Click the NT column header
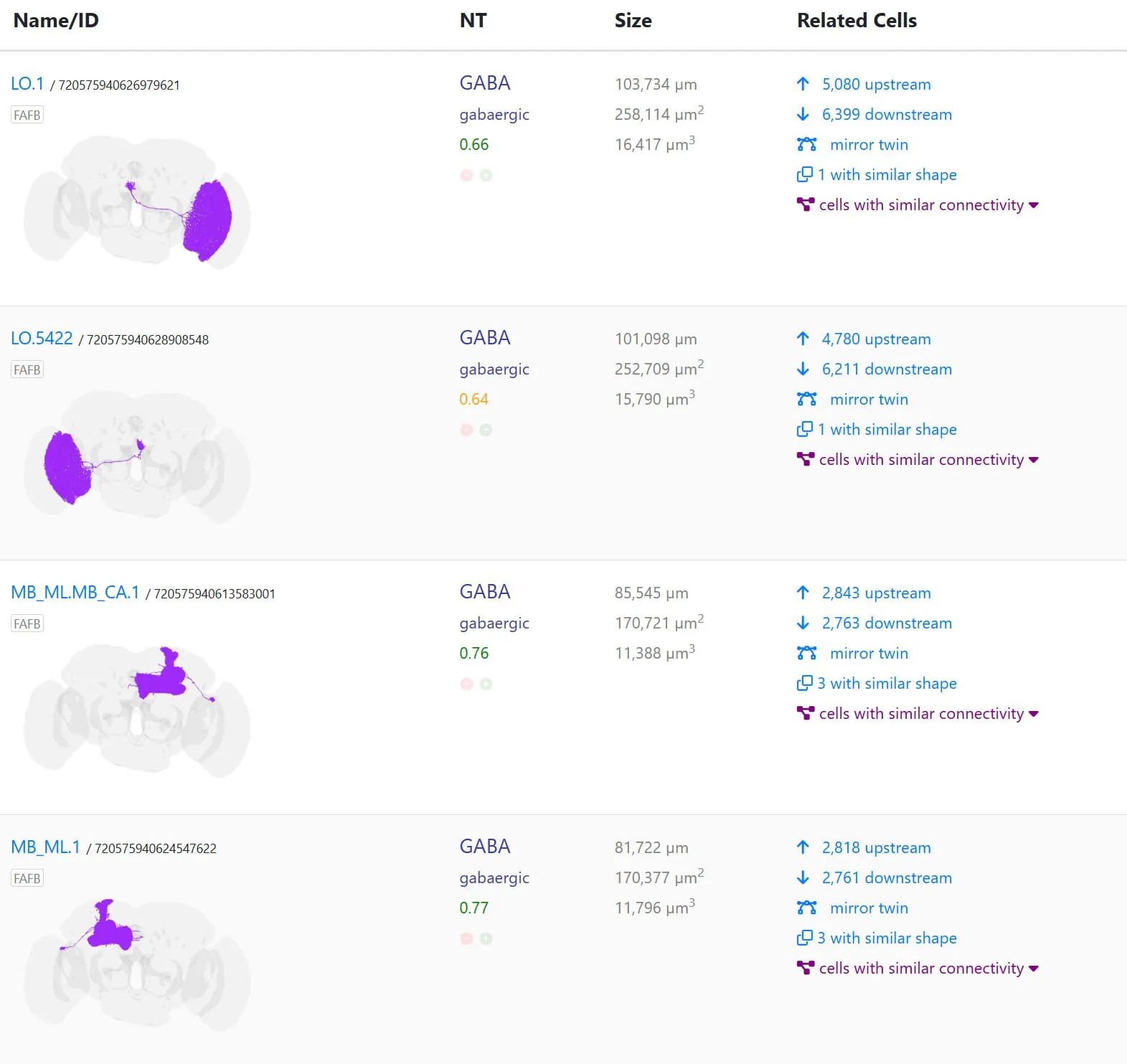This screenshot has width=1127, height=1064. tap(473, 21)
